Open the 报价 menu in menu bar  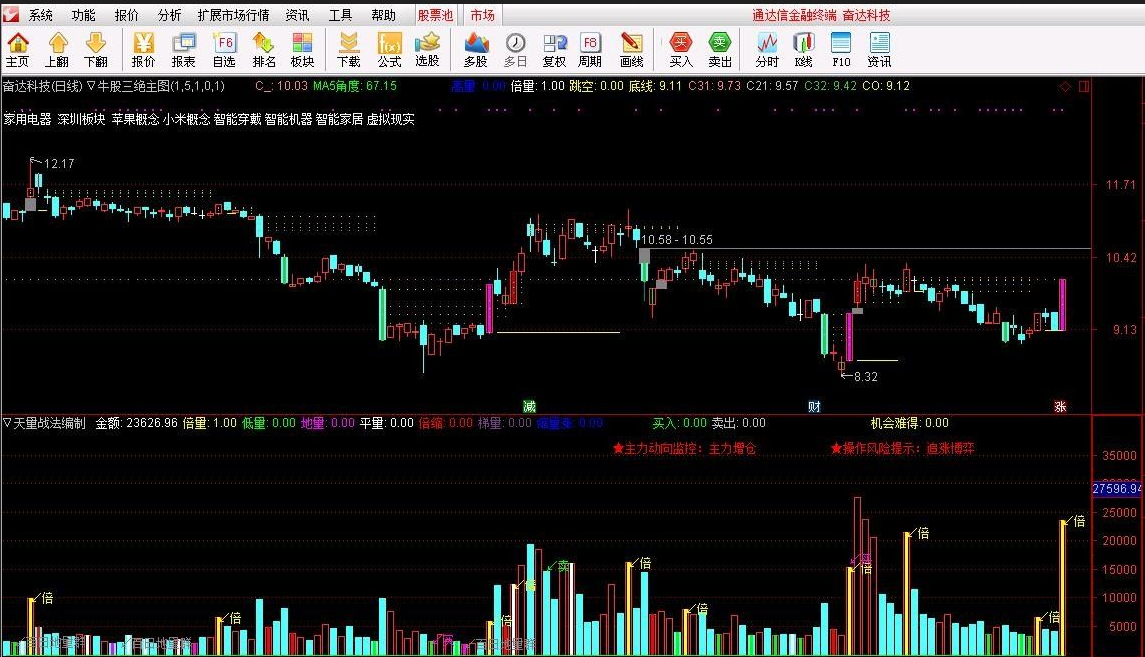tap(126, 15)
